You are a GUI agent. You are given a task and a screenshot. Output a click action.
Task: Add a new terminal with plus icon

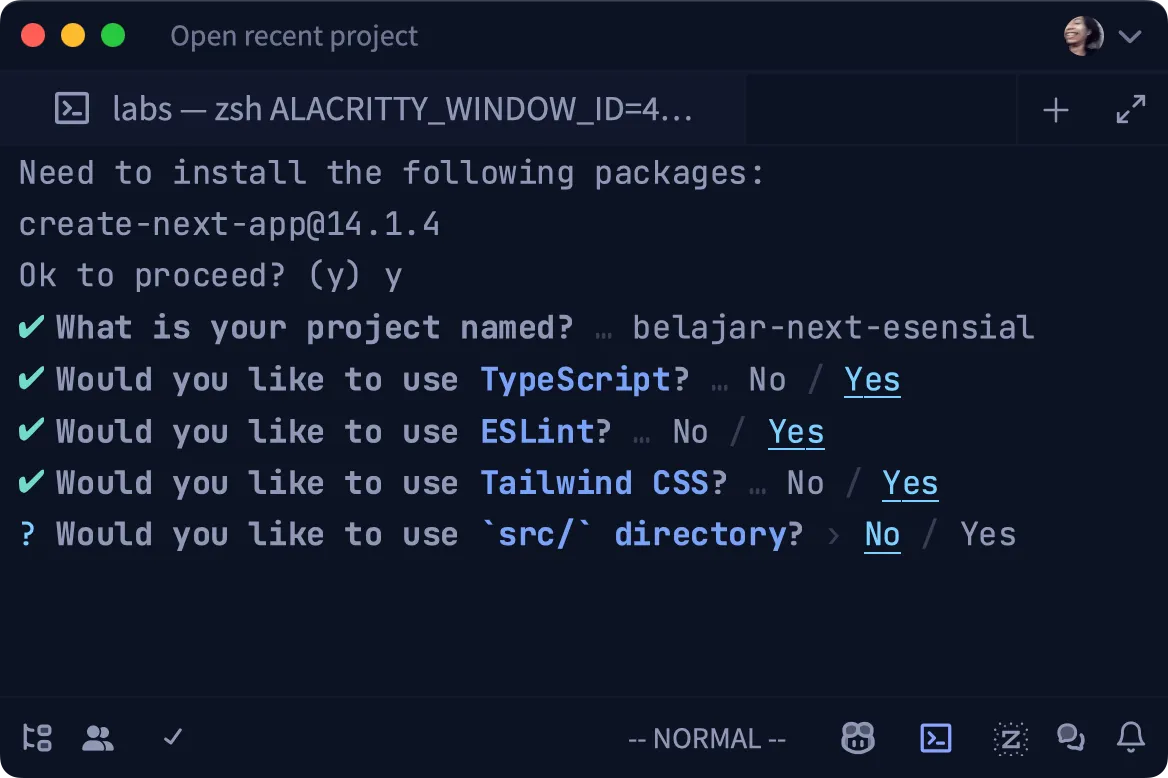(x=1056, y=110)
